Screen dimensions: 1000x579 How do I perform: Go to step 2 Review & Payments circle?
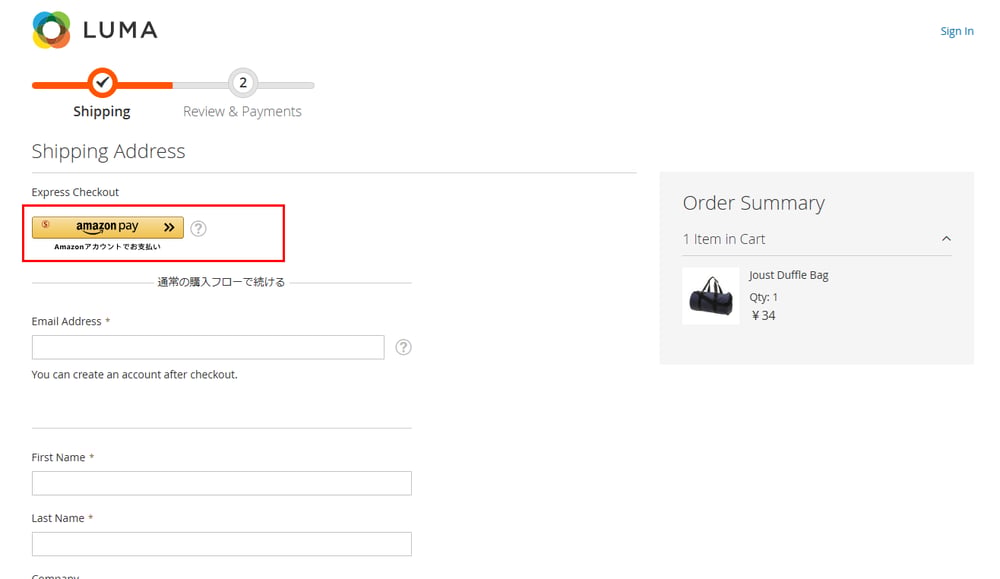tap(243, 83)
